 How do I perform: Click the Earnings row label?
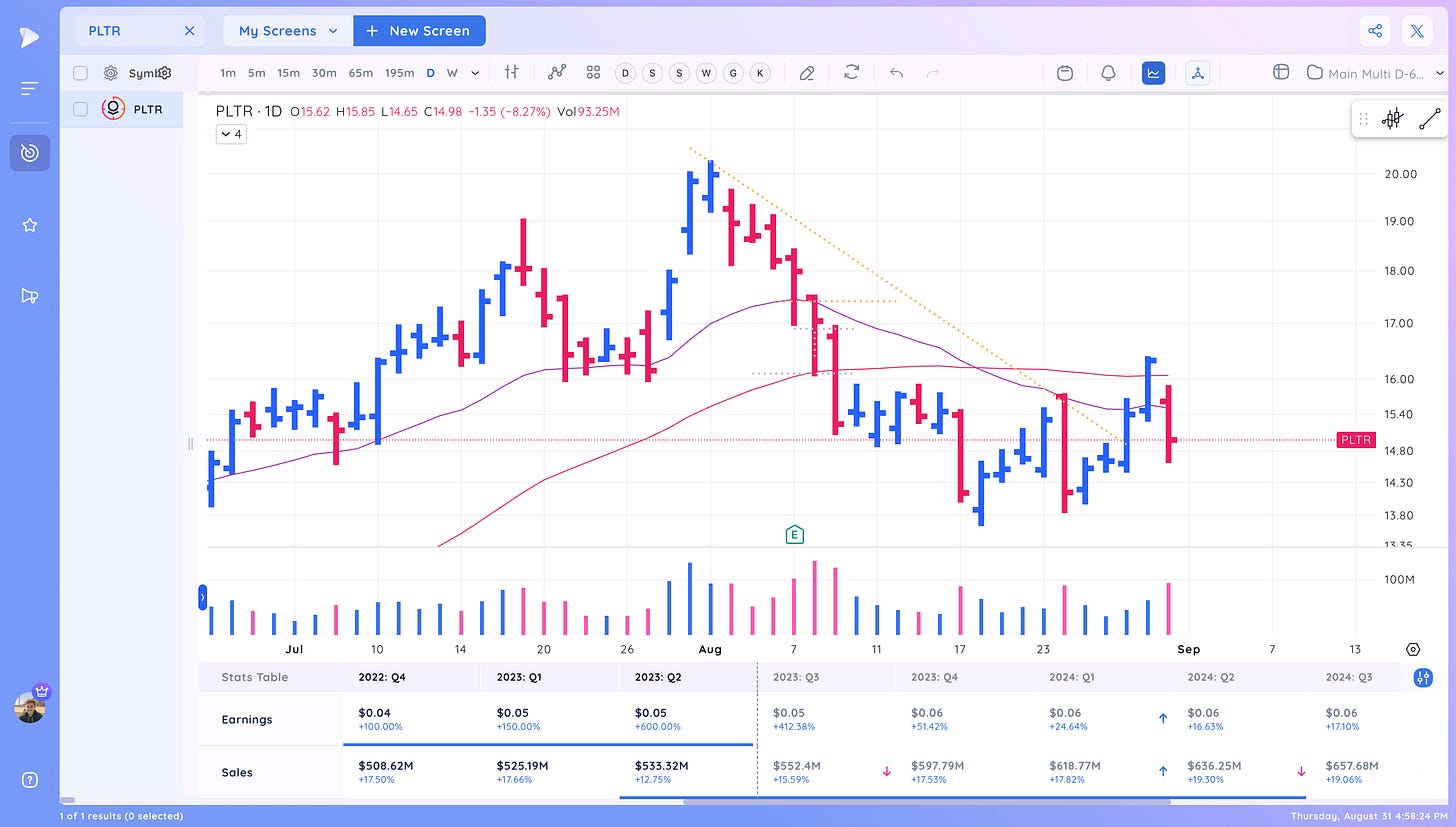[x=249, y=719]
